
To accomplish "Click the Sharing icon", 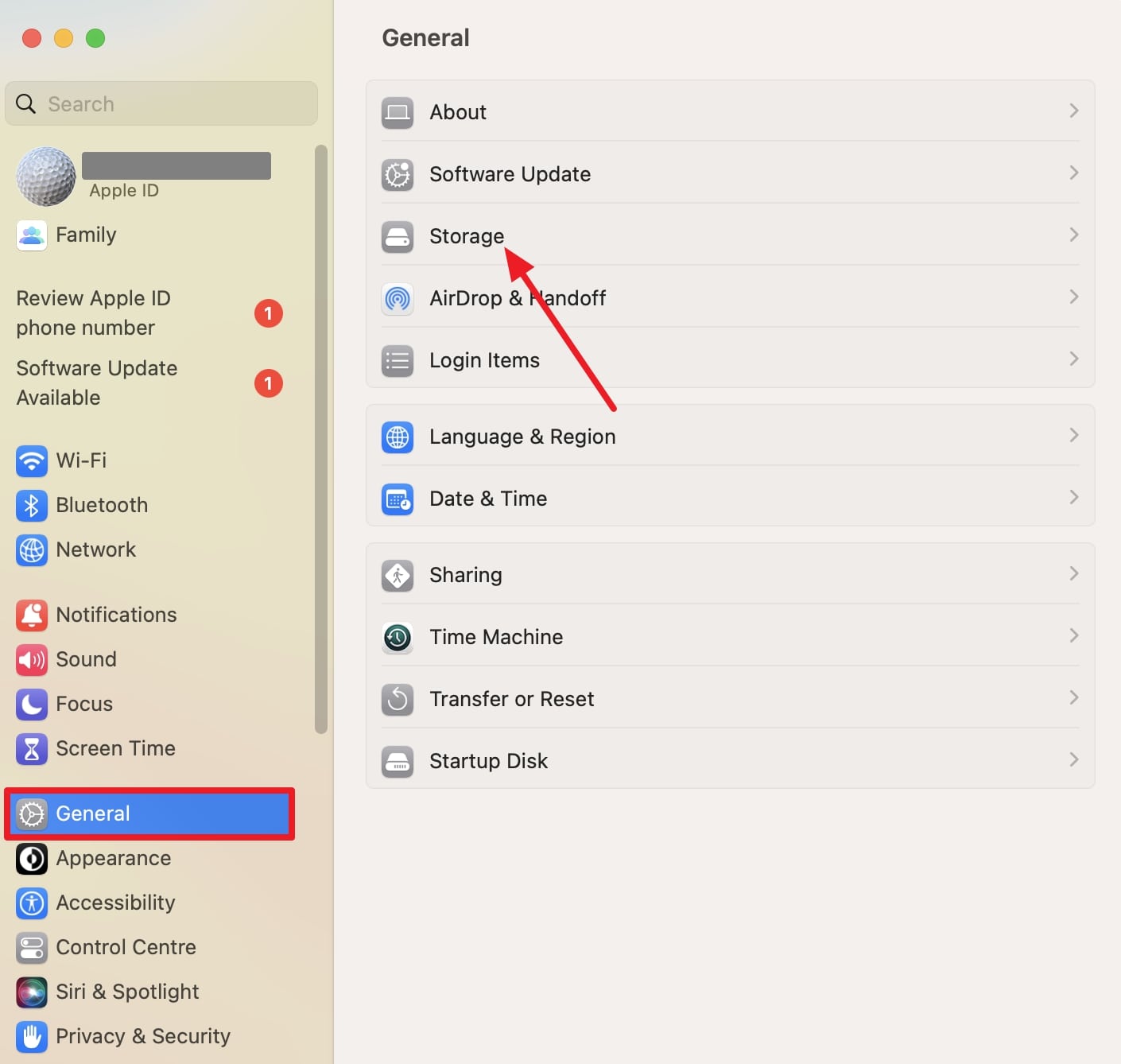I will (398, 575).
